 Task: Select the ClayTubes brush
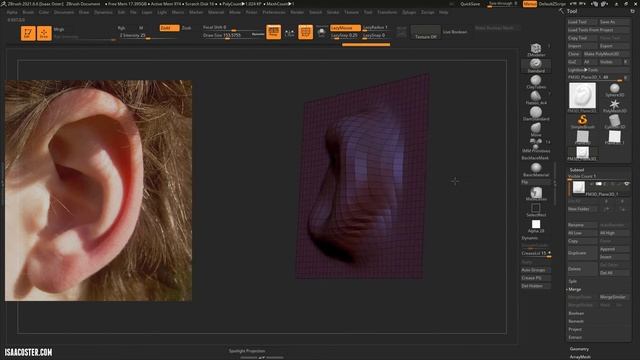click(x=536, y=82)
